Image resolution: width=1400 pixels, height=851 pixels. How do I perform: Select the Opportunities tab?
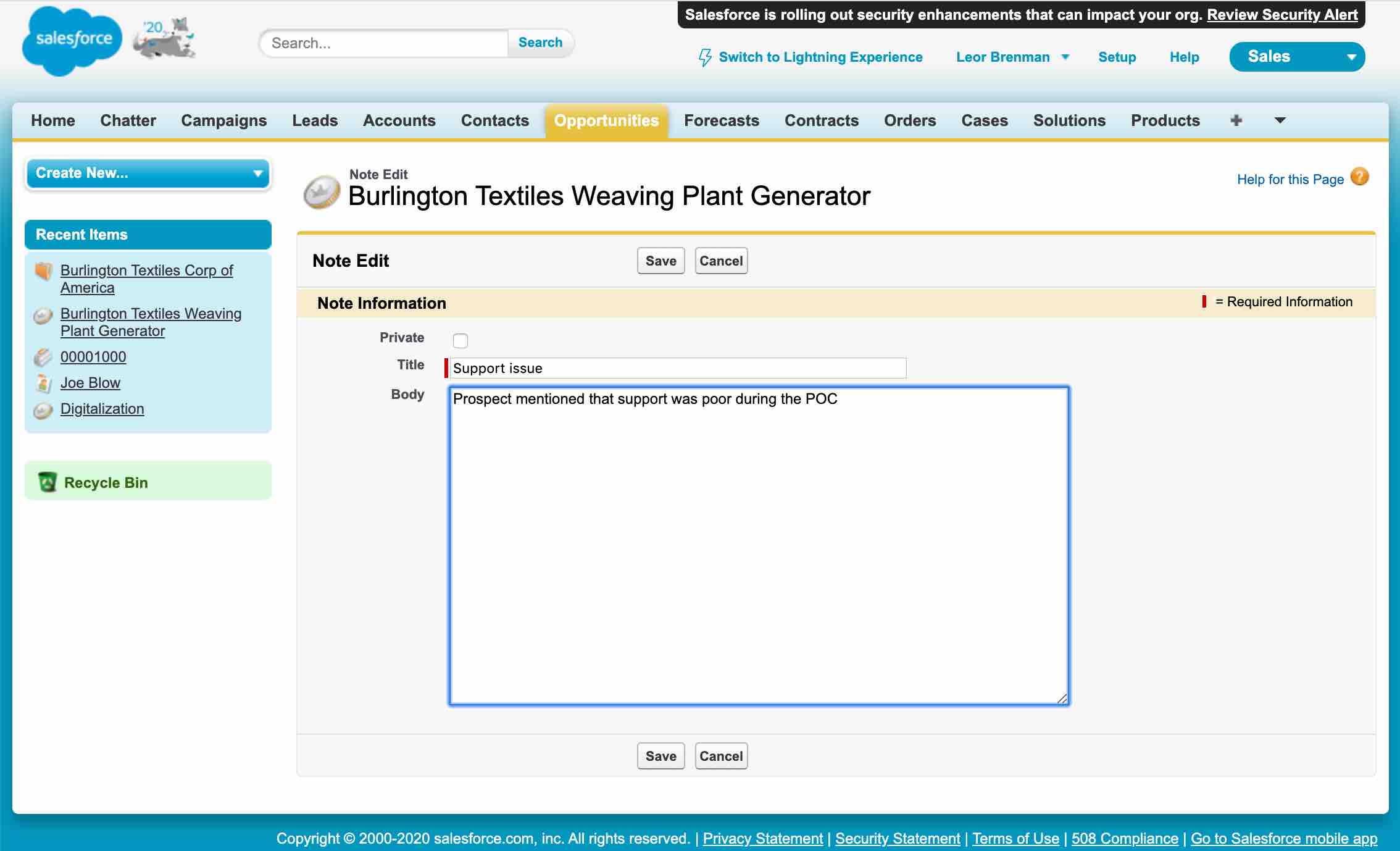pos(606,120)
